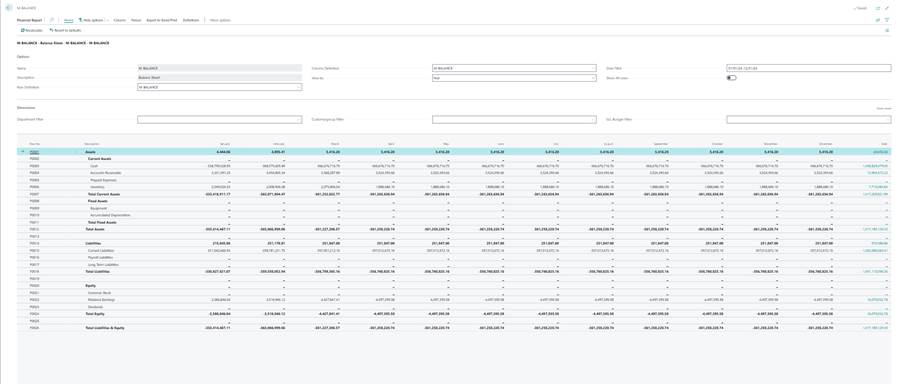Open the Customergroup Filter dropdown

(x=593, y=120)
